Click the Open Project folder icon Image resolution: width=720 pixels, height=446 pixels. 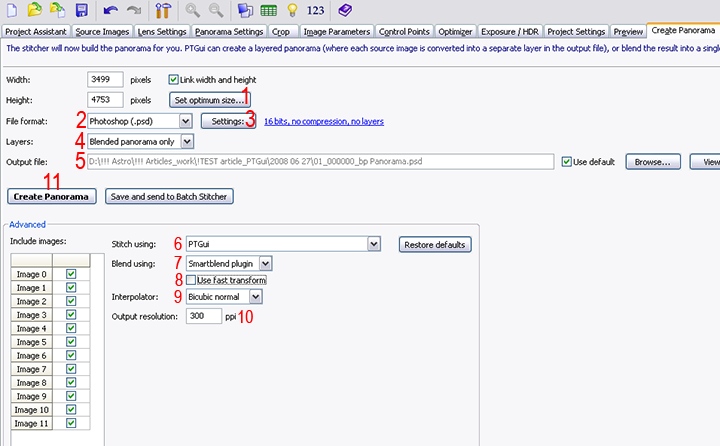click(34, 11)
